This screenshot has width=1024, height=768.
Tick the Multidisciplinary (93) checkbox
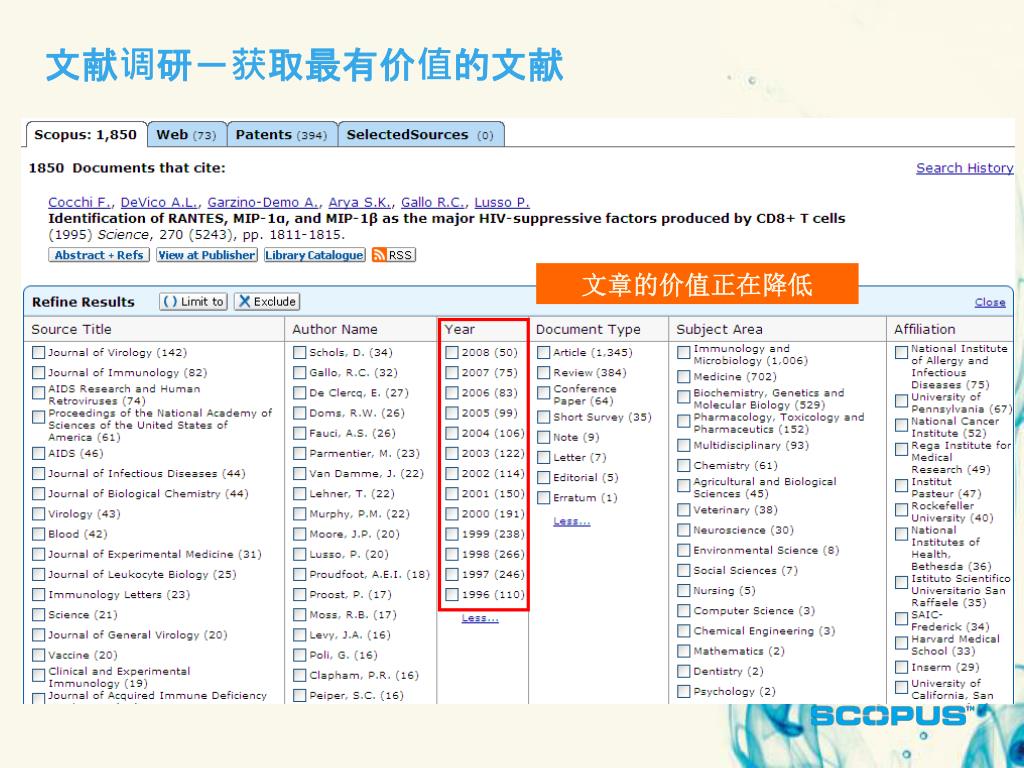click(x=684, y=445)
